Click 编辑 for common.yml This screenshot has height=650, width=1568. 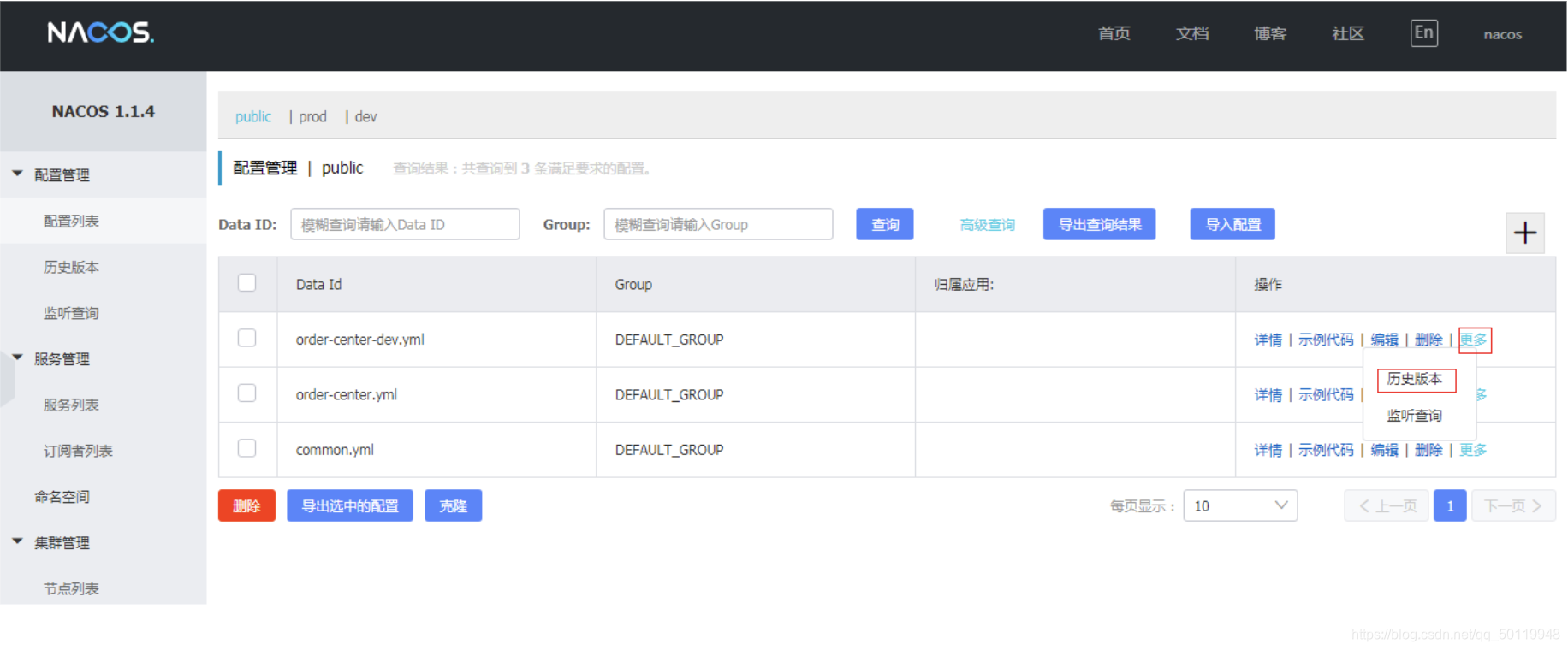tap(1384, 450)
